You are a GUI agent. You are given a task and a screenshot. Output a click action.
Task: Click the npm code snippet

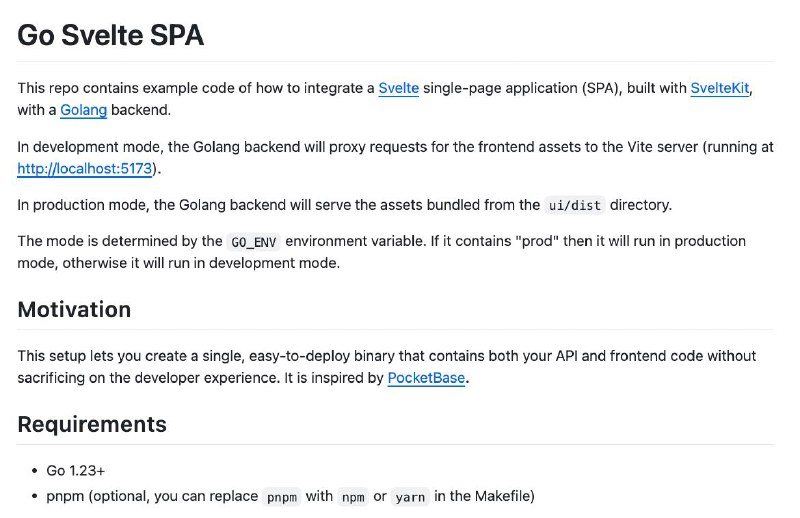click(x=353, y=497)
